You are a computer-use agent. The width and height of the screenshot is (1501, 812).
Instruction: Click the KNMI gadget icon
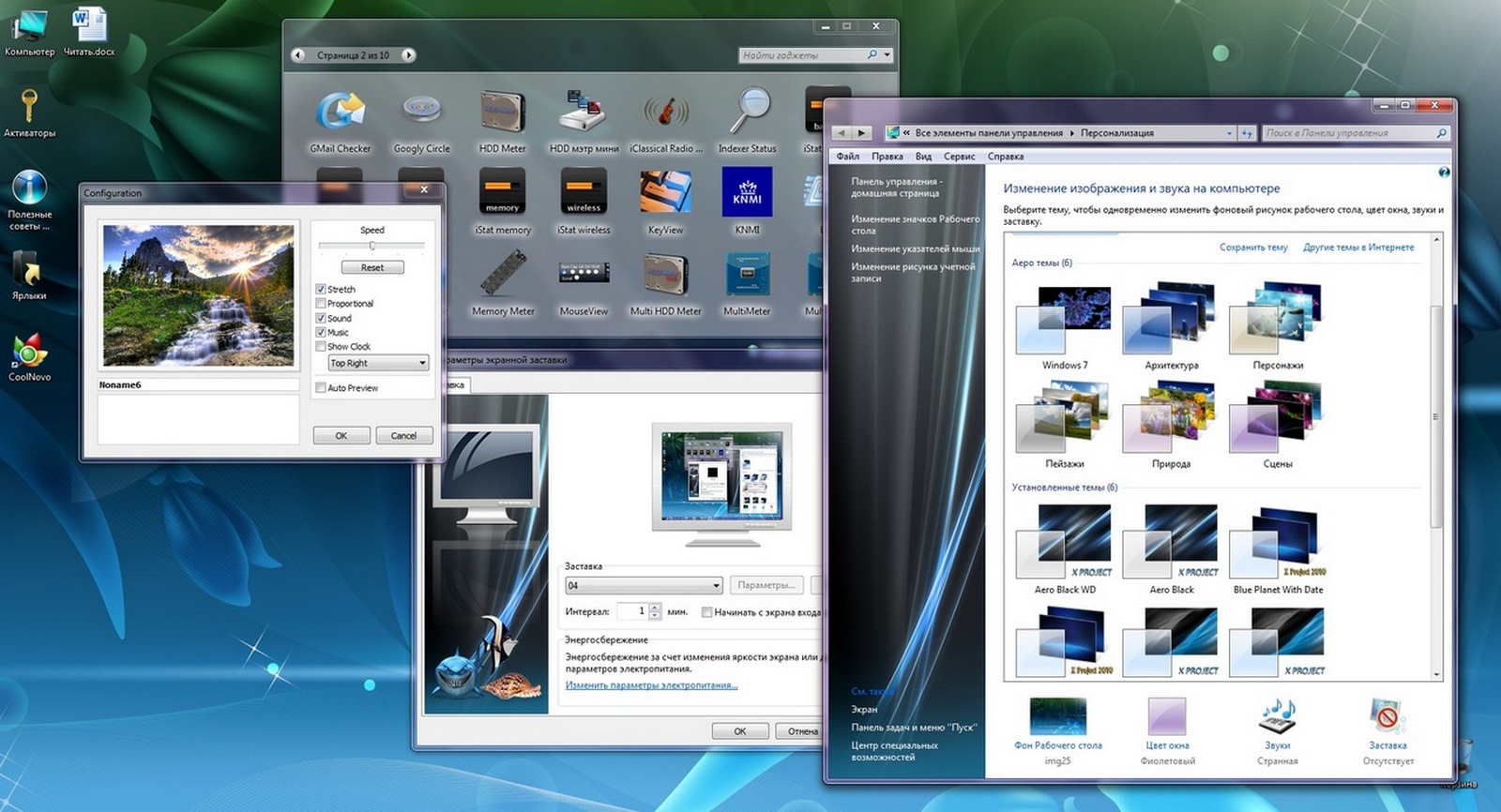[747, 192]
